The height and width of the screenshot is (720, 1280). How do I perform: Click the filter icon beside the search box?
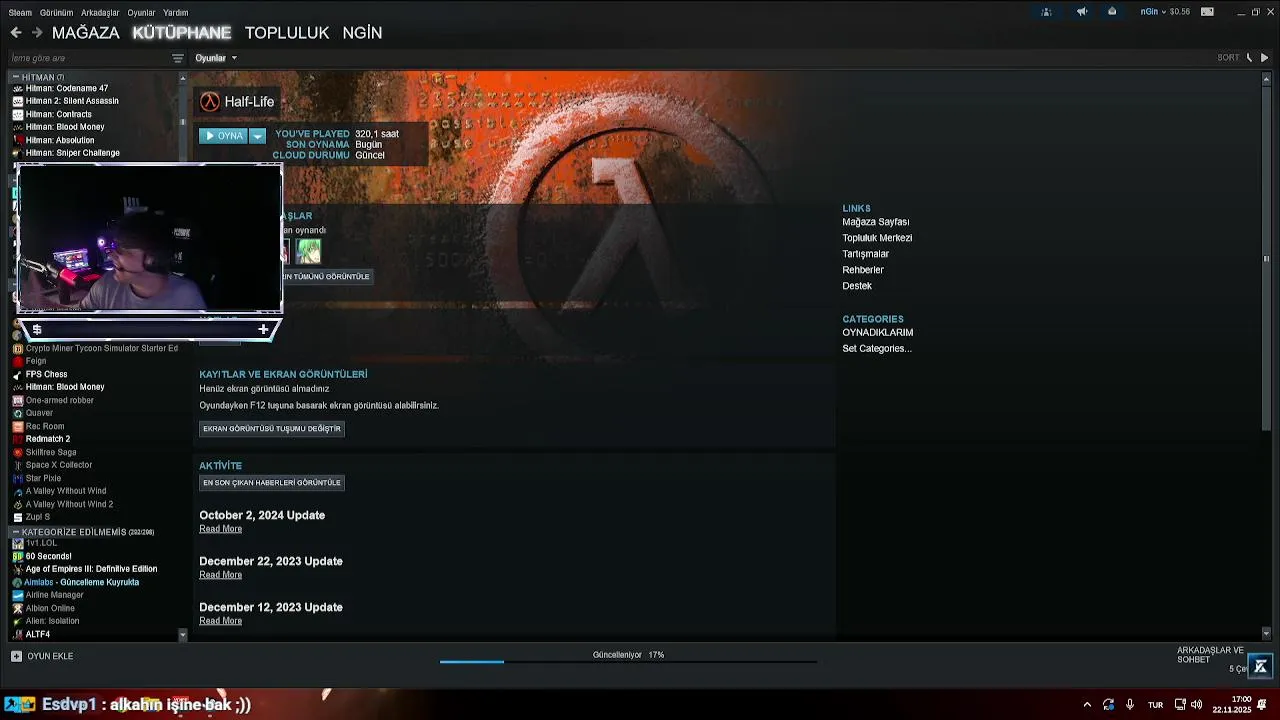tap(178, 58)
